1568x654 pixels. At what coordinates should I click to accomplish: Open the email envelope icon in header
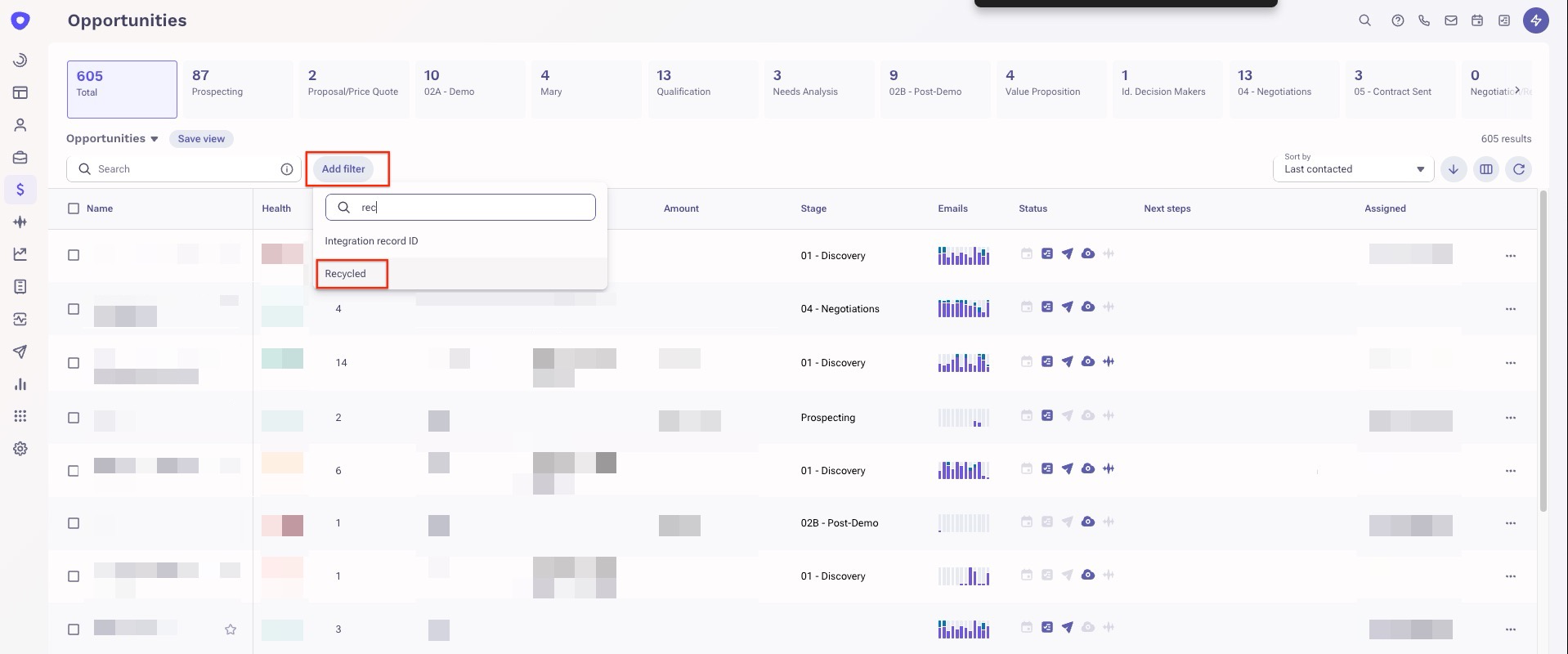pos(1451,20)
